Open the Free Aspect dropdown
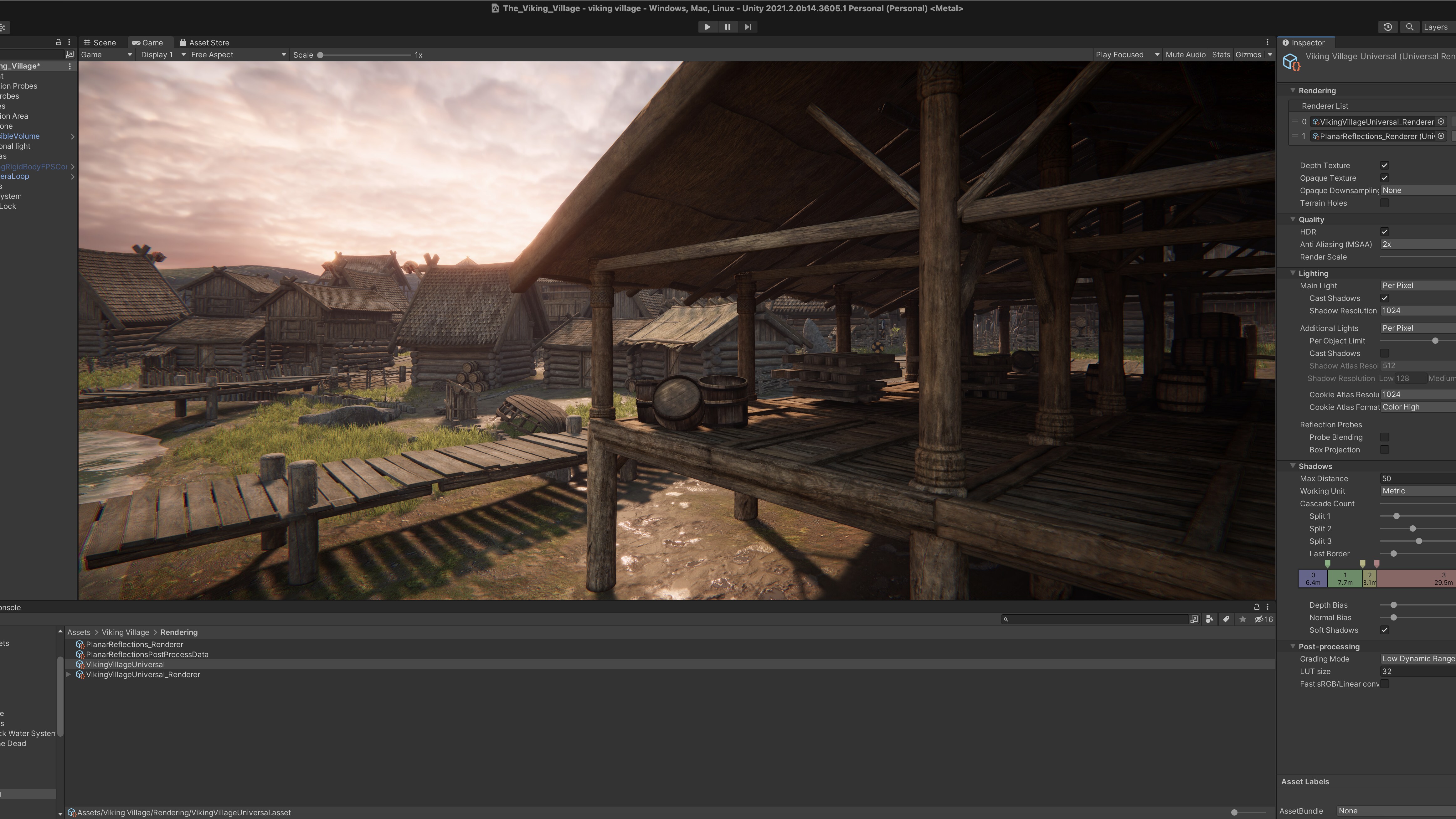Image resolution: width=1456 pixels, height=819 pixels. click(x=238, y=55)
